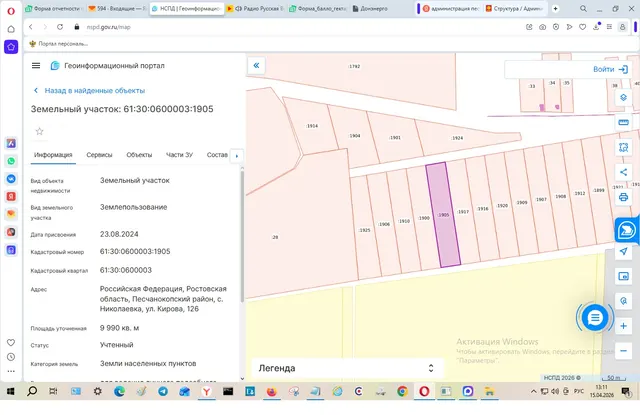640x415 pixels.
Task: Click the highlighted parcel 1905 on map
Action: click(x=444, y=215)
